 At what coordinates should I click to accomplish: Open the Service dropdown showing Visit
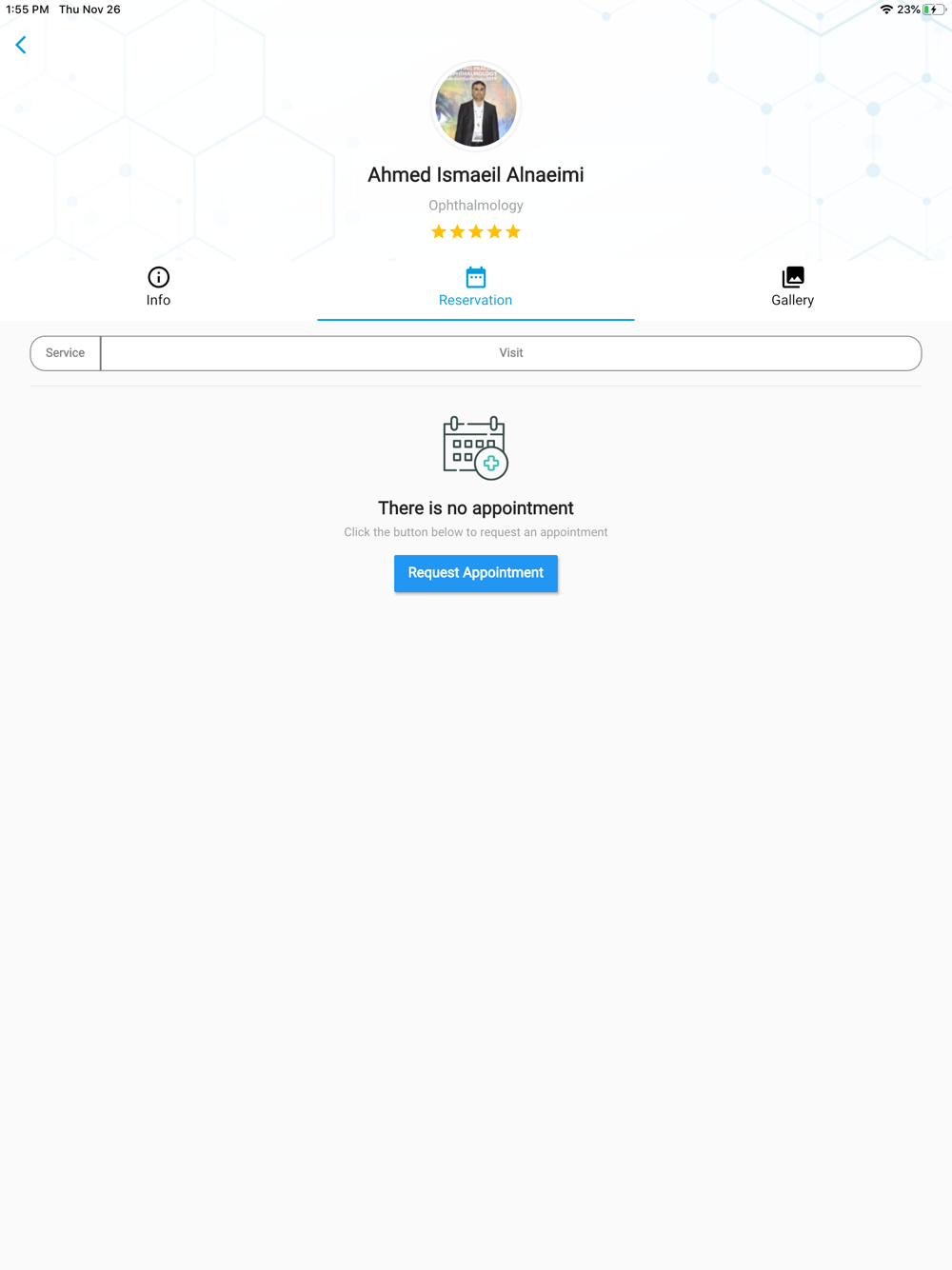tap(511, 353)
